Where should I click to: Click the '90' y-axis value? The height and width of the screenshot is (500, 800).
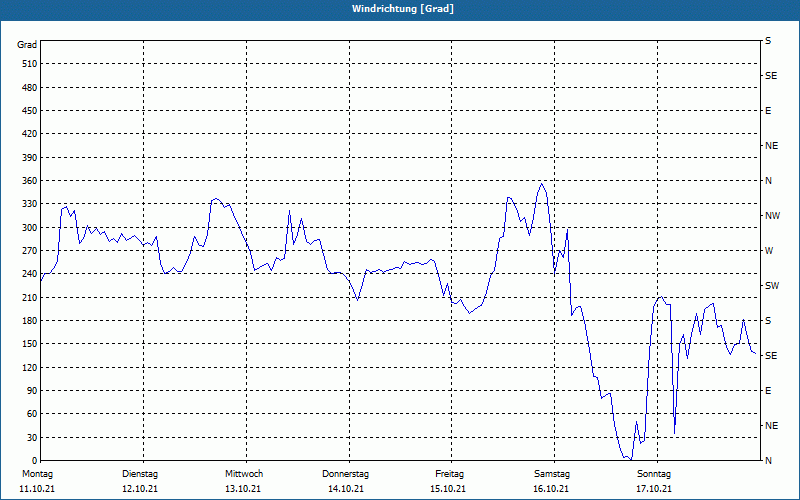pyautogui.click(x=32, y=390)
